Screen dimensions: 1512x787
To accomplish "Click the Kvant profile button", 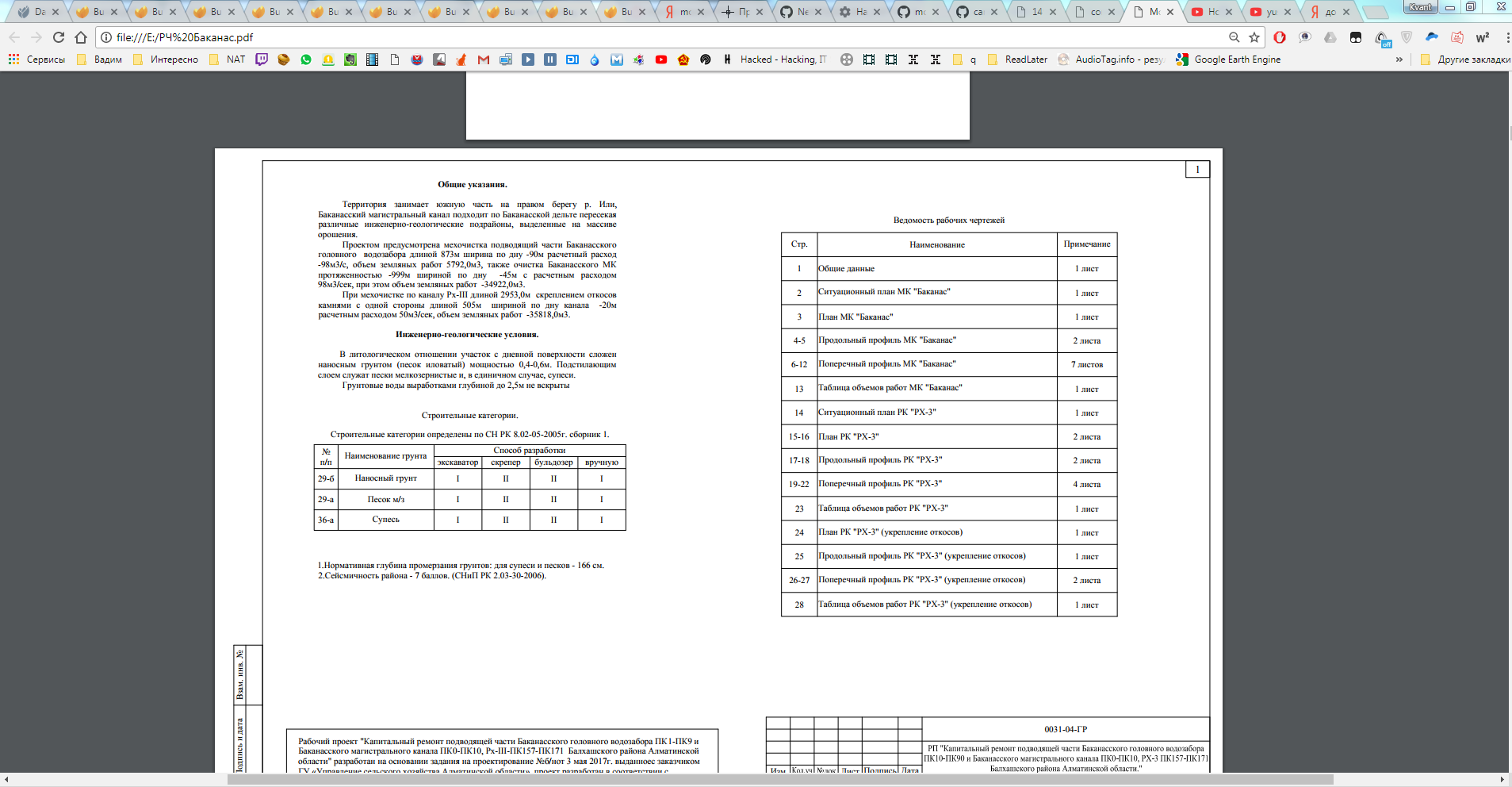I will (1421, 7).
